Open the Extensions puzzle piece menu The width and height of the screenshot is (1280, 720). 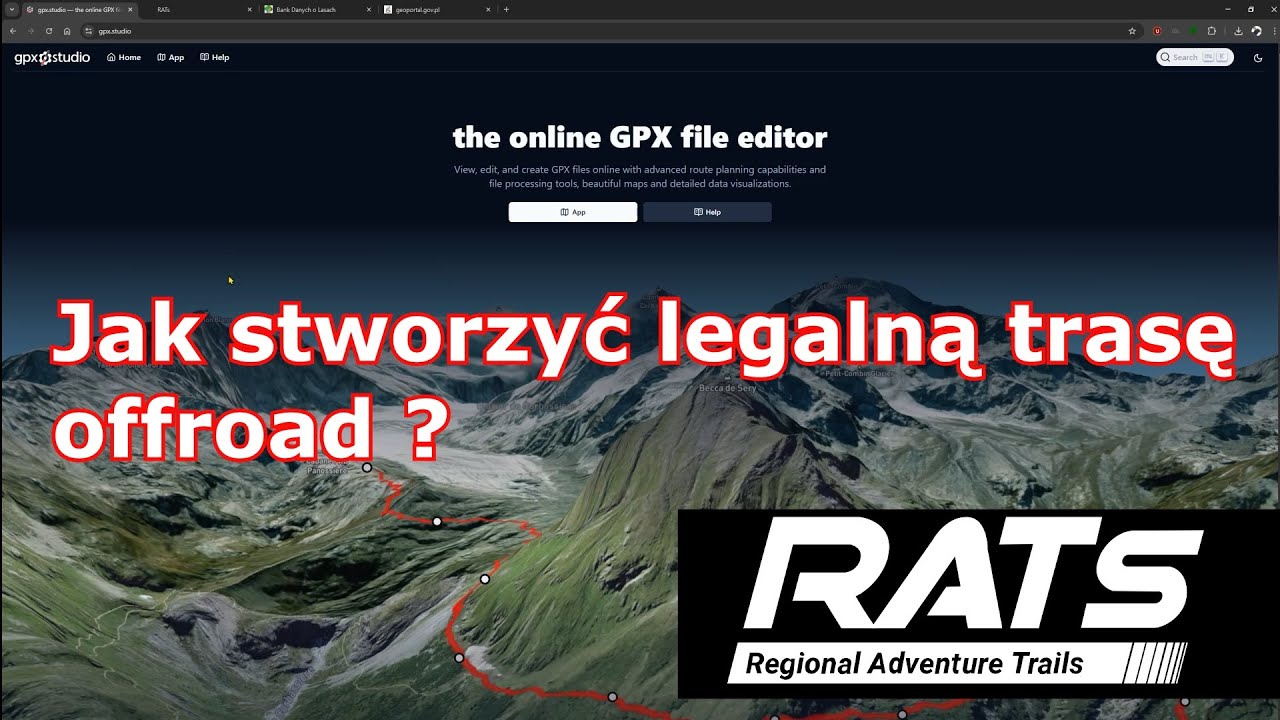point(1212,31)
